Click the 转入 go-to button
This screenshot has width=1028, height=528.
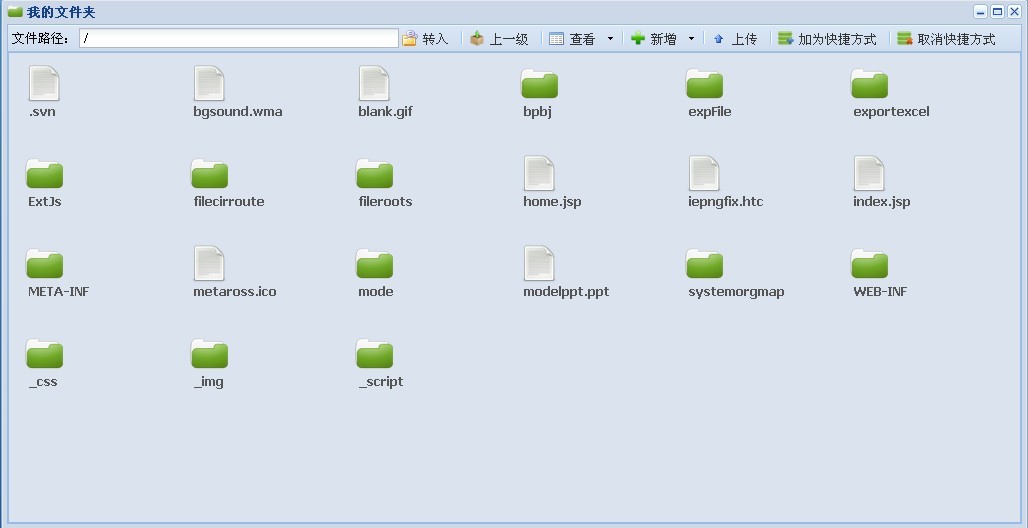426,39
